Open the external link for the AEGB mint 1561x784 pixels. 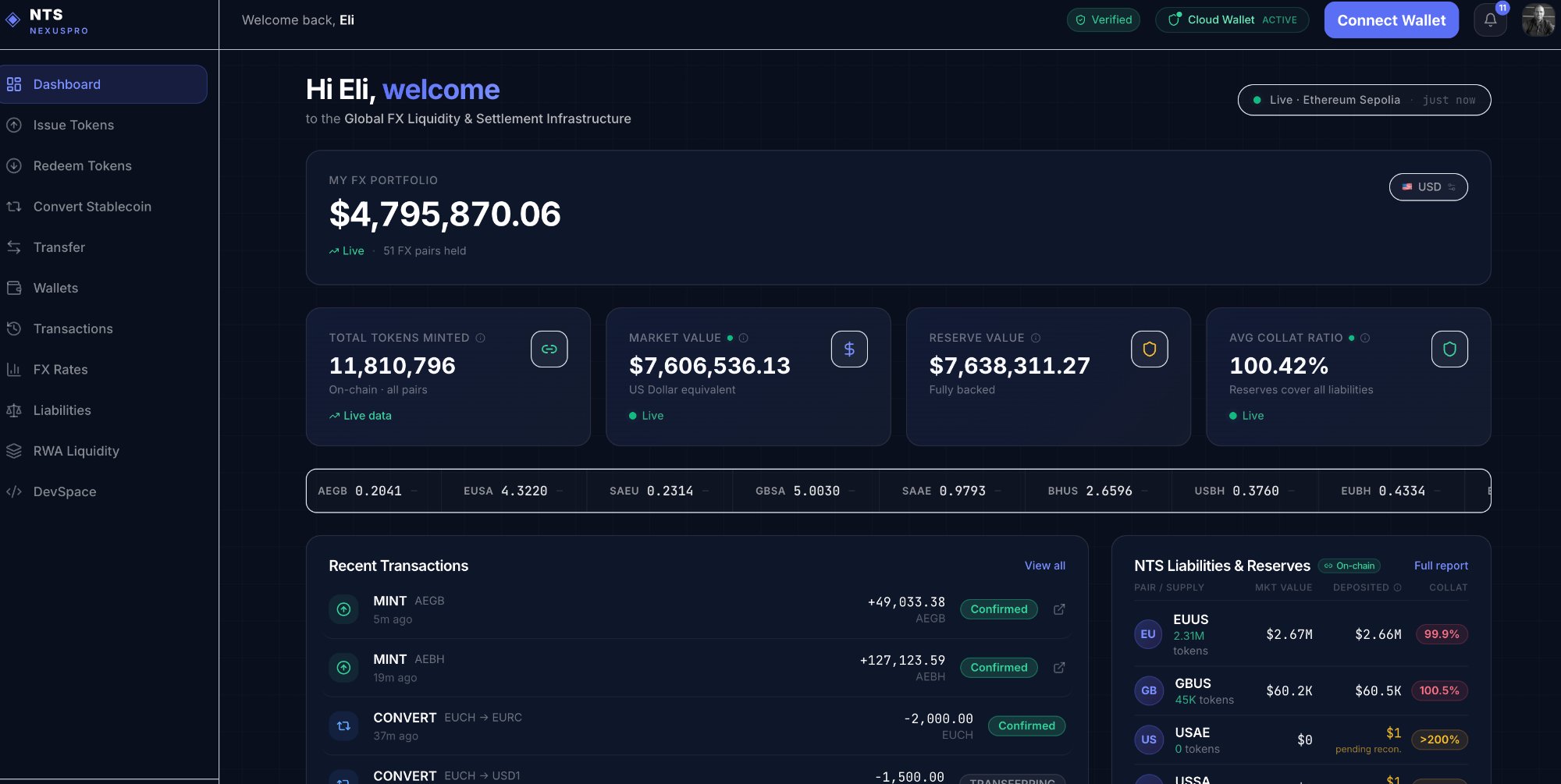tap(1059, 609)
